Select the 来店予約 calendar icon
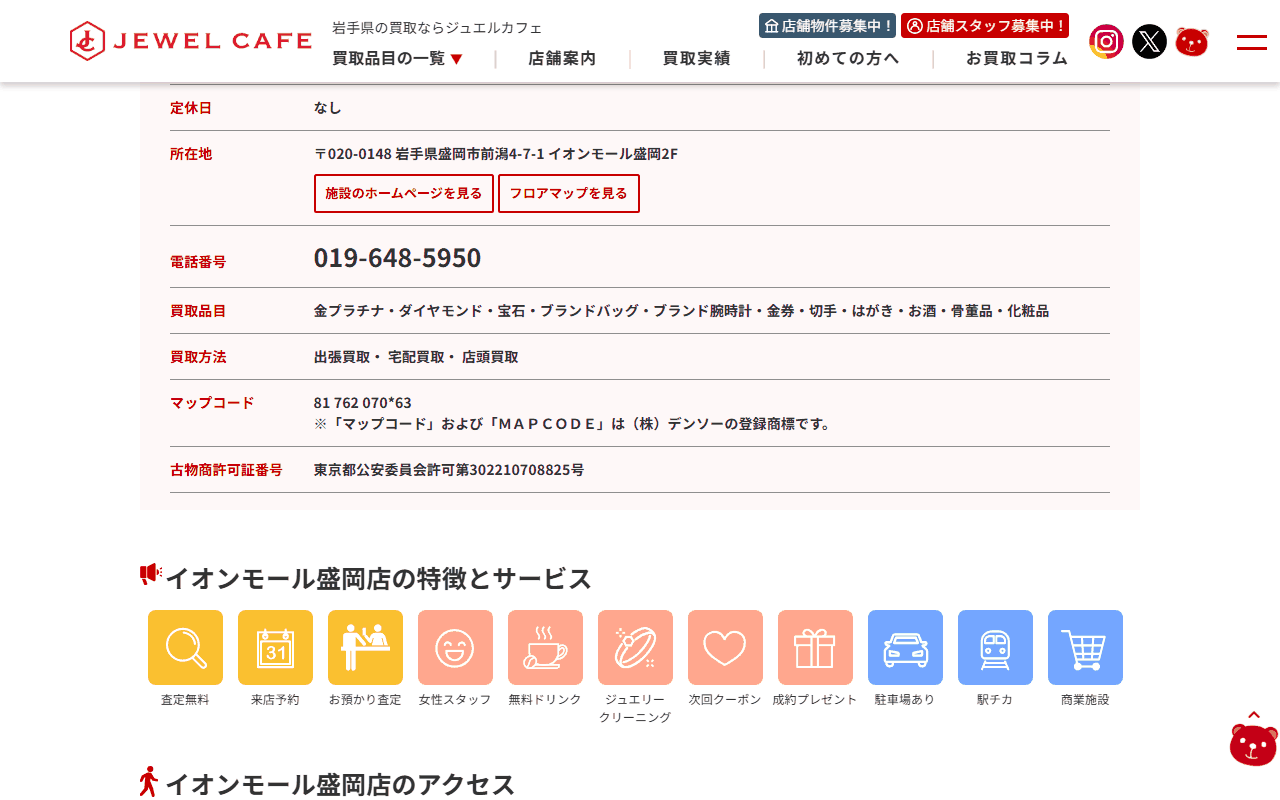 [x=275, y=648]
